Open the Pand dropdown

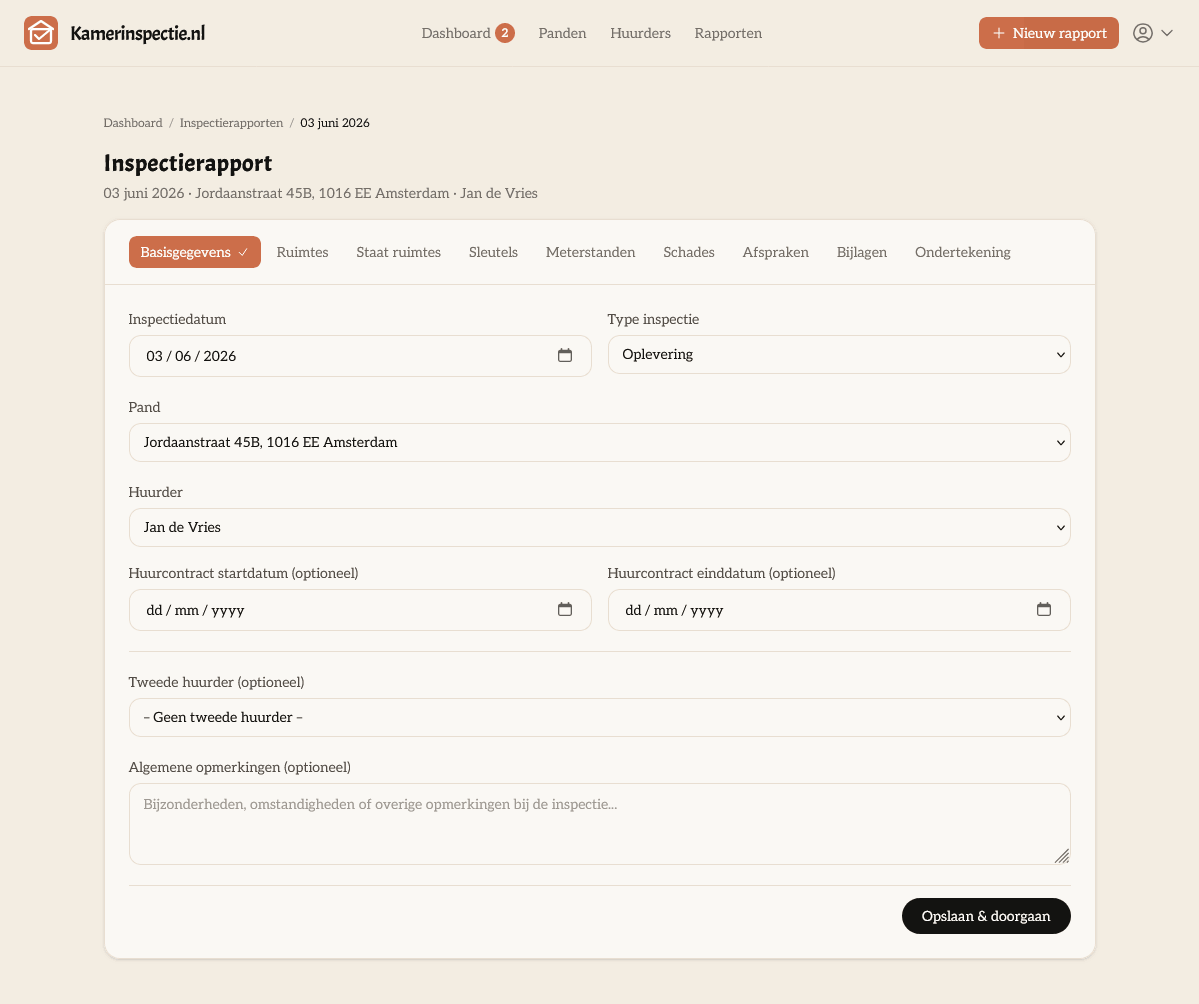[x=600, y=442]
